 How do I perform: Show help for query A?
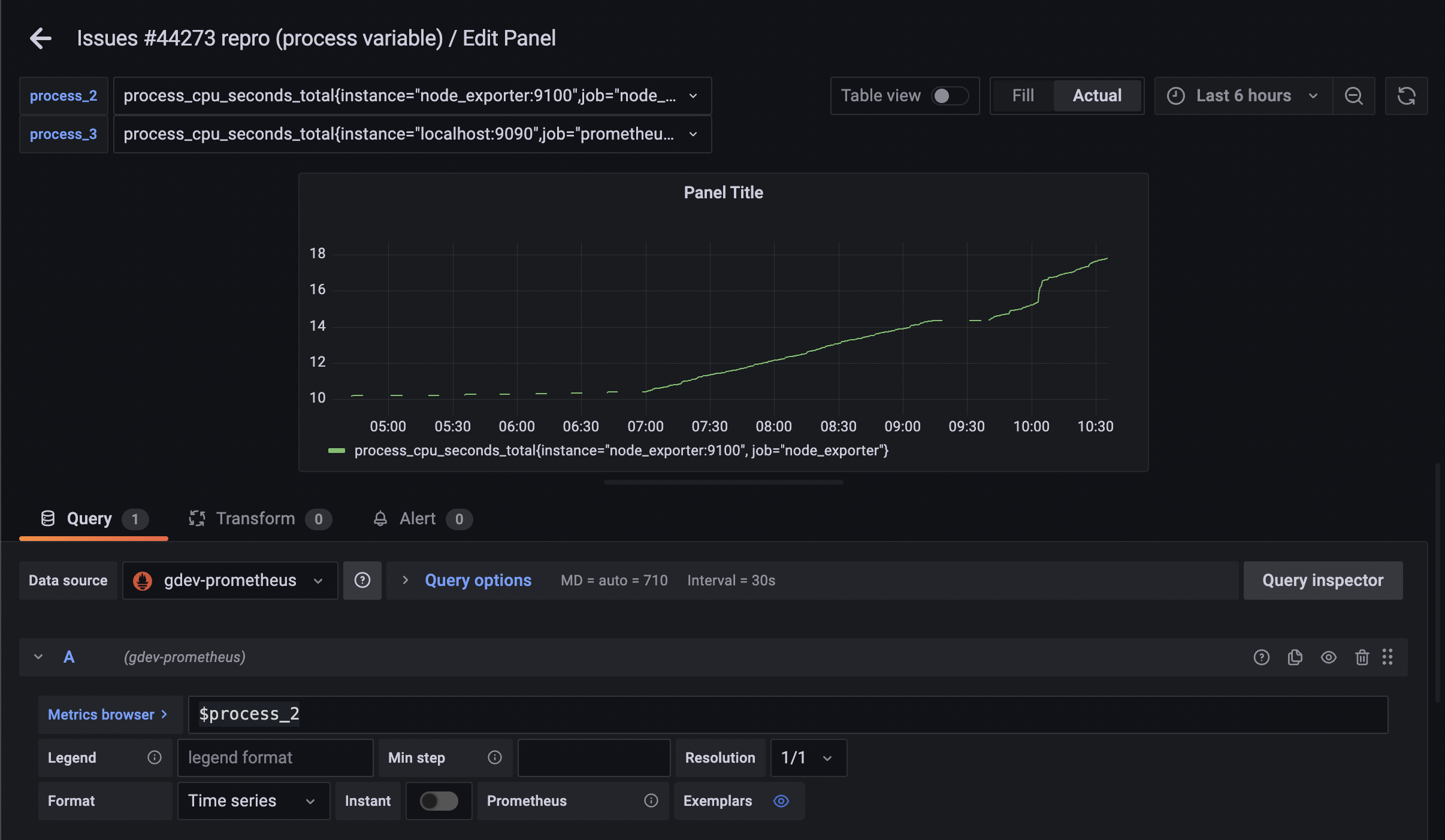point(1261,657)
